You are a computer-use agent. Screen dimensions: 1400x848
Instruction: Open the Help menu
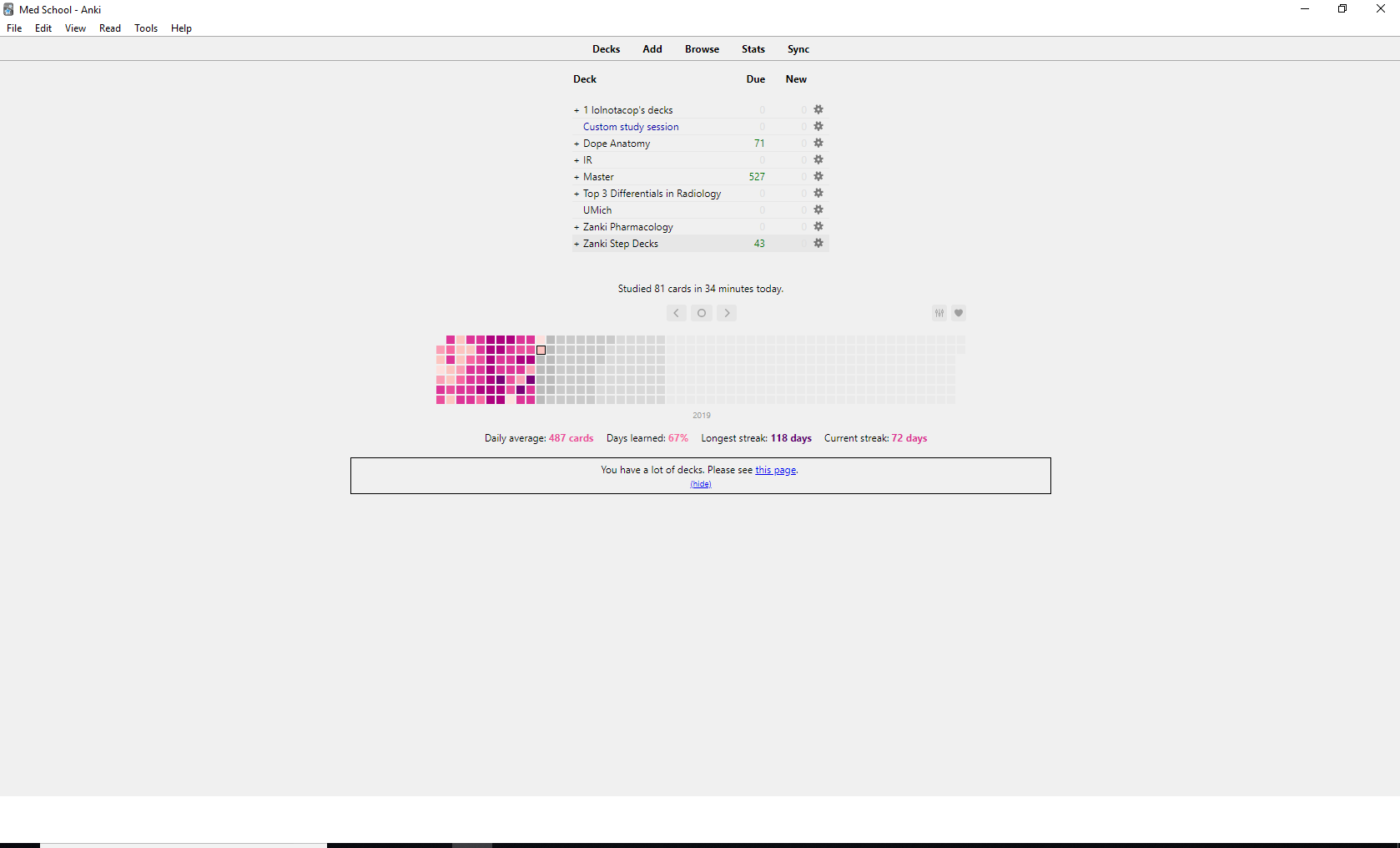point(181,28)
